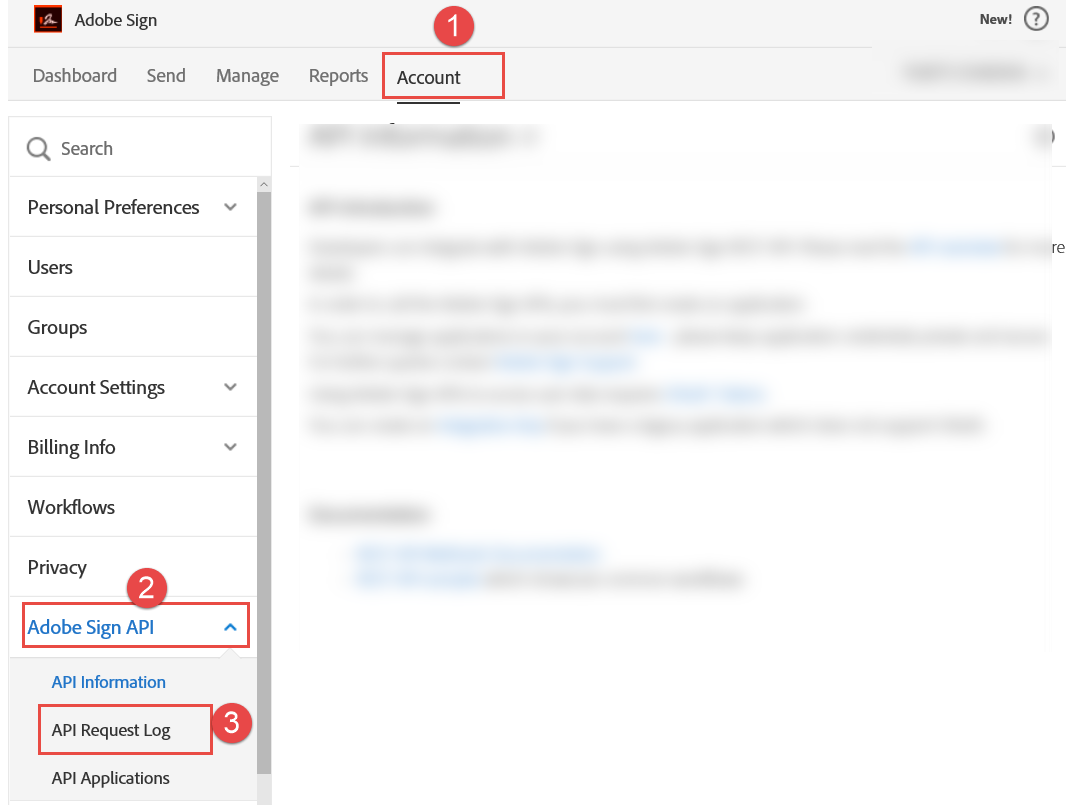The image size is (1068, 805).
Task: Switch to the Account tab
Action: tap(428, 77)
